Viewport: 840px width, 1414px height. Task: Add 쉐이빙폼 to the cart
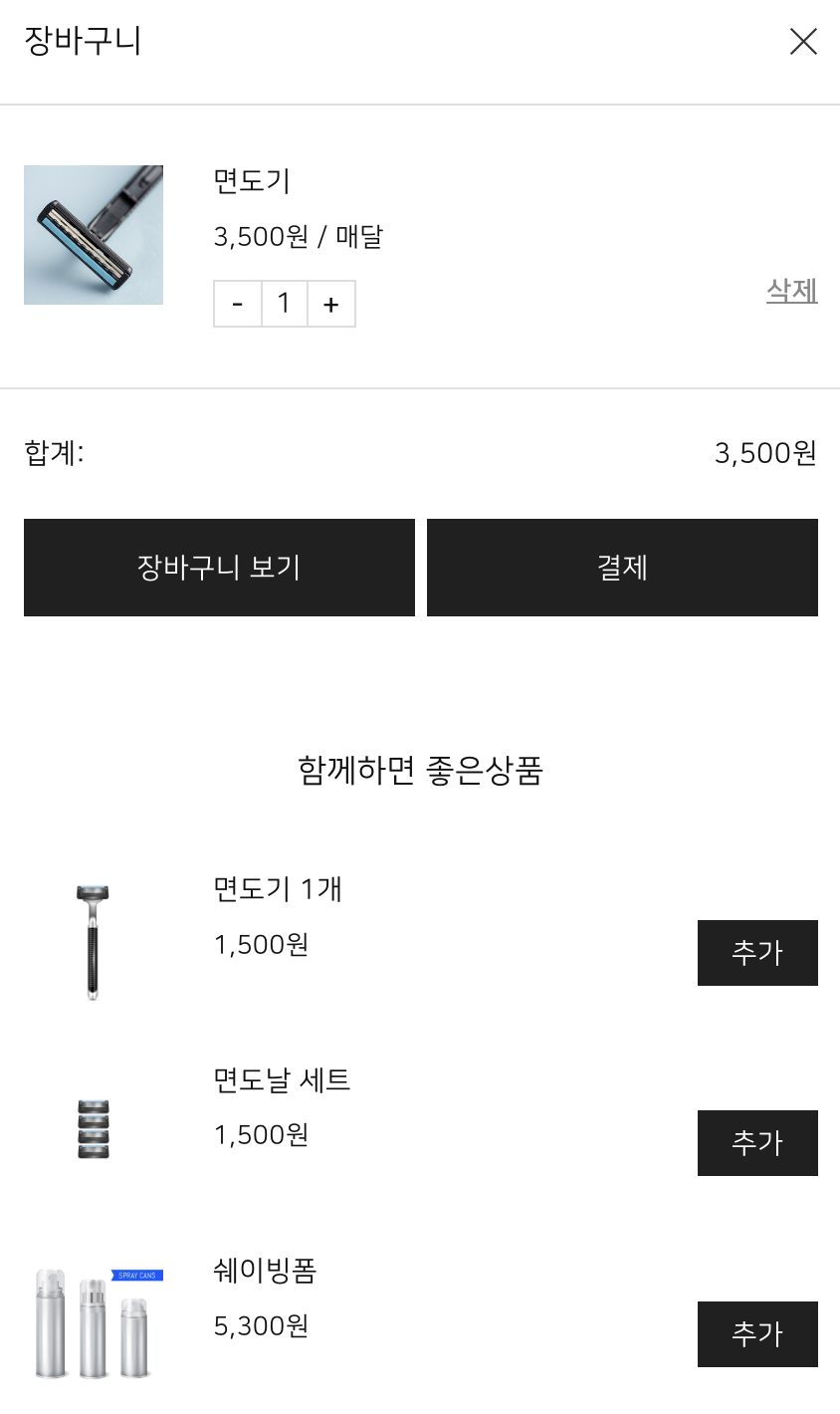757,1334
